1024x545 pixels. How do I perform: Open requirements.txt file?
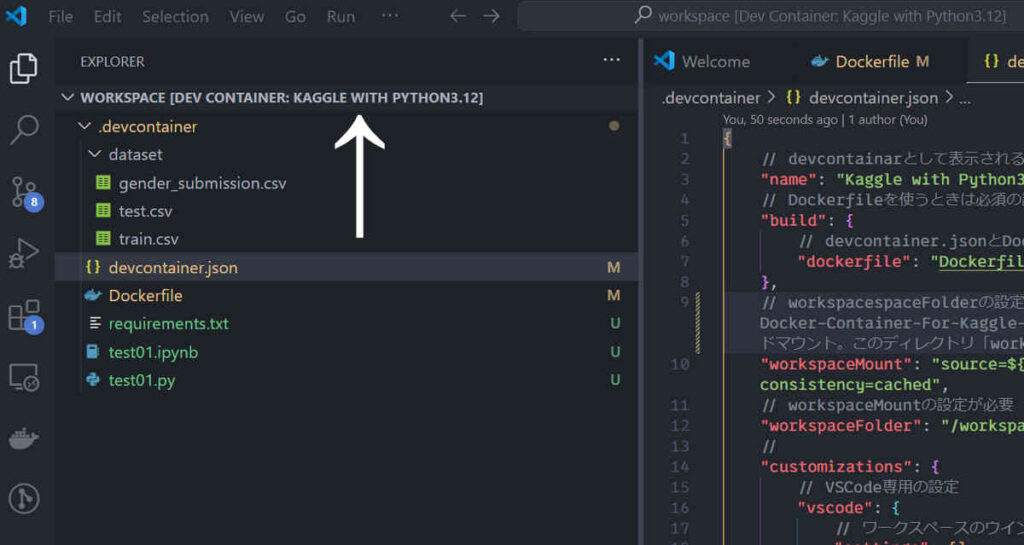click(x=168, y=324)
